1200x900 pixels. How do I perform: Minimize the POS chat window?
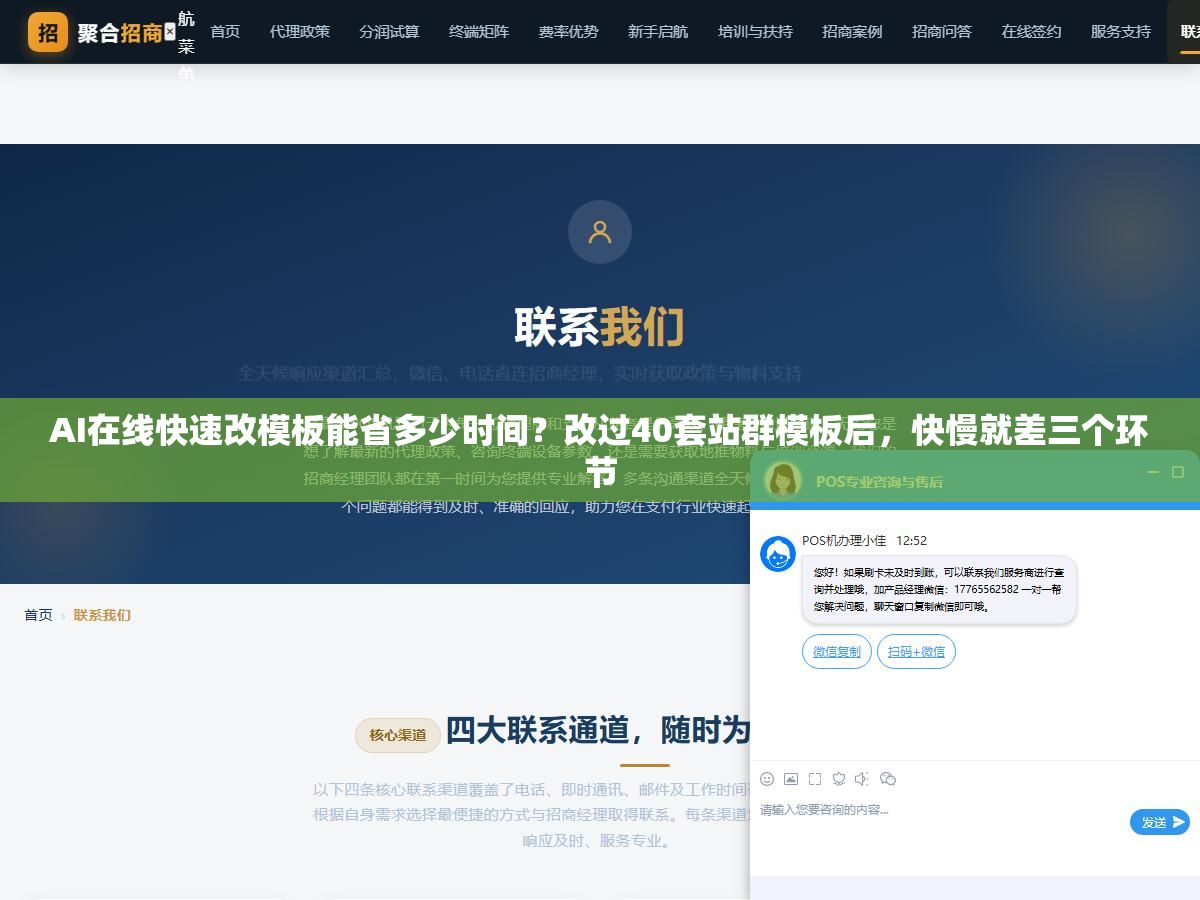(1153, 472)
